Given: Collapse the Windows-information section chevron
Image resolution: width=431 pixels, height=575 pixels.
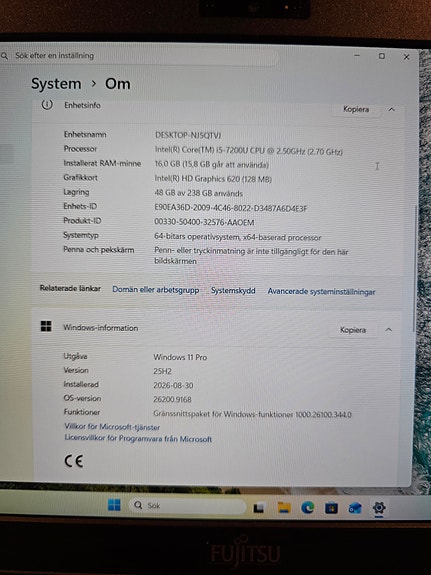Looking at the screenshot, I should (x=388, y=330).
